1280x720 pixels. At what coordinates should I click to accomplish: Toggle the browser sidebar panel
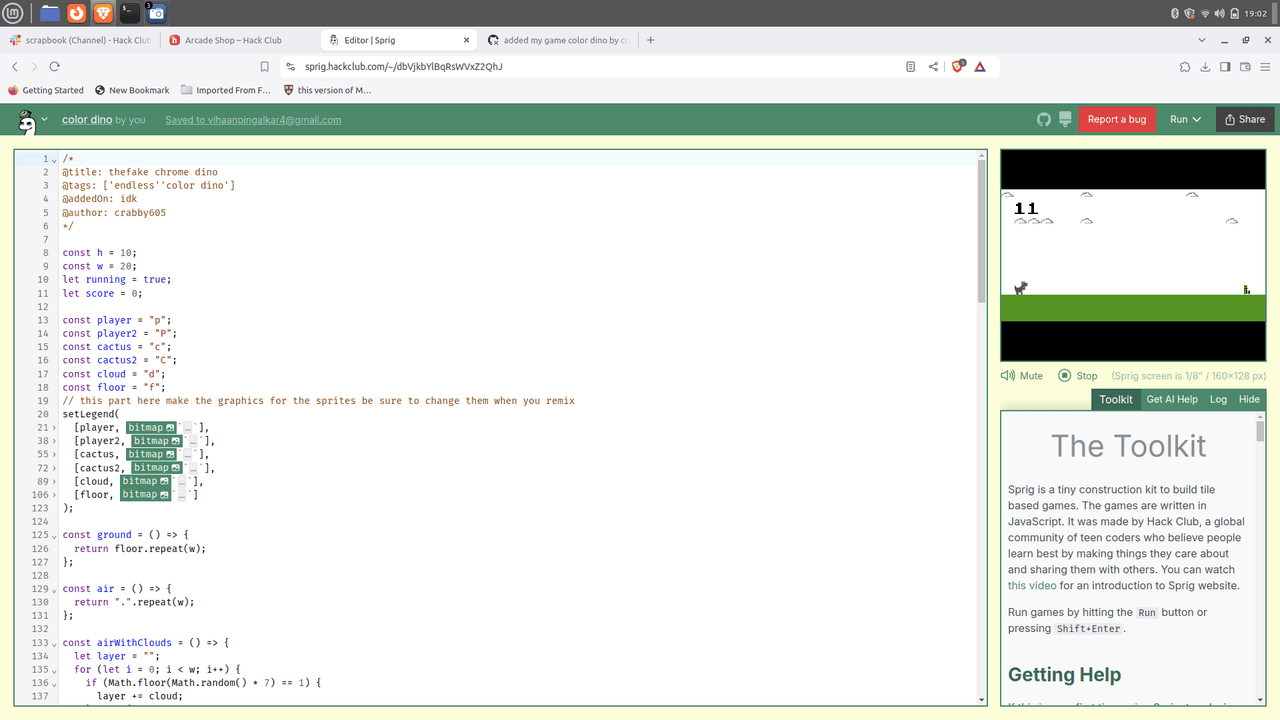coord(1225,67)
